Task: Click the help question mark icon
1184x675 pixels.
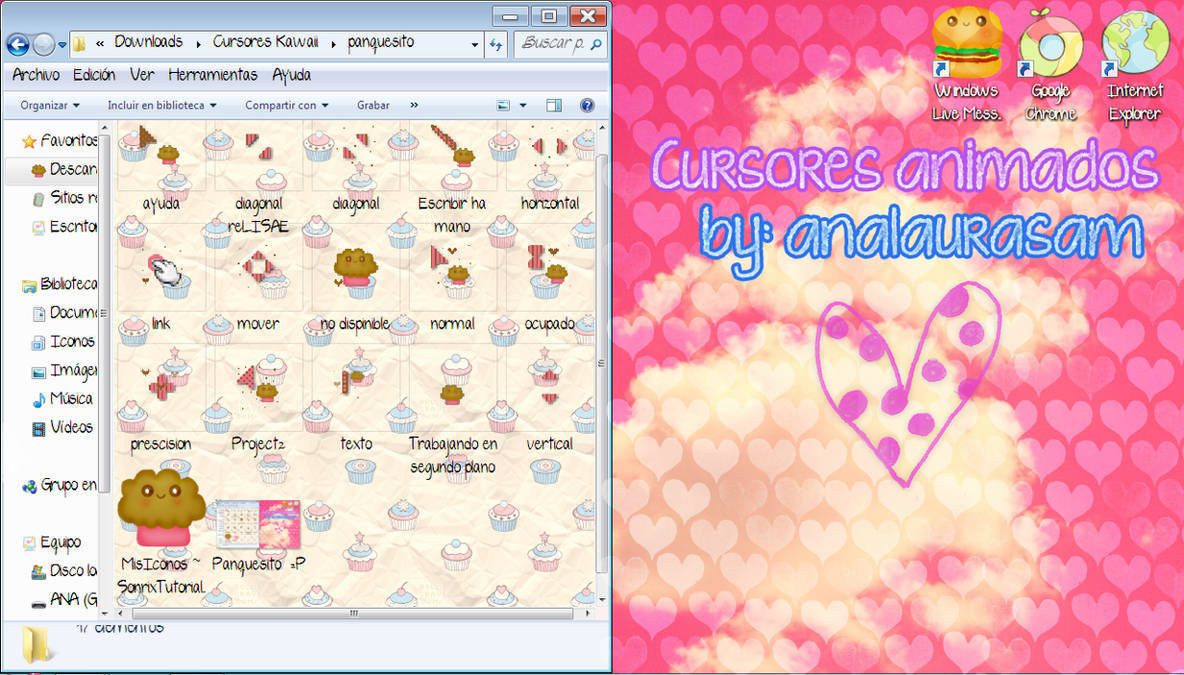Action: pos(587,104)
